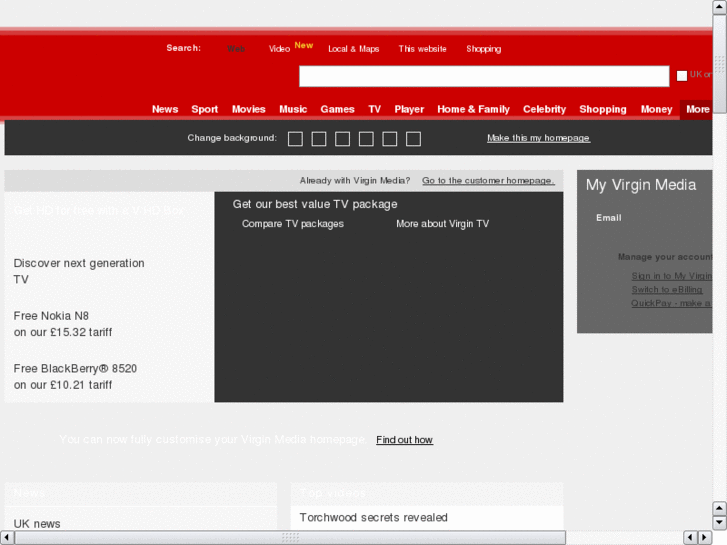Screen dimensions: 727x545
Task: Click the Find out how link
Action: tap(404, 440)
